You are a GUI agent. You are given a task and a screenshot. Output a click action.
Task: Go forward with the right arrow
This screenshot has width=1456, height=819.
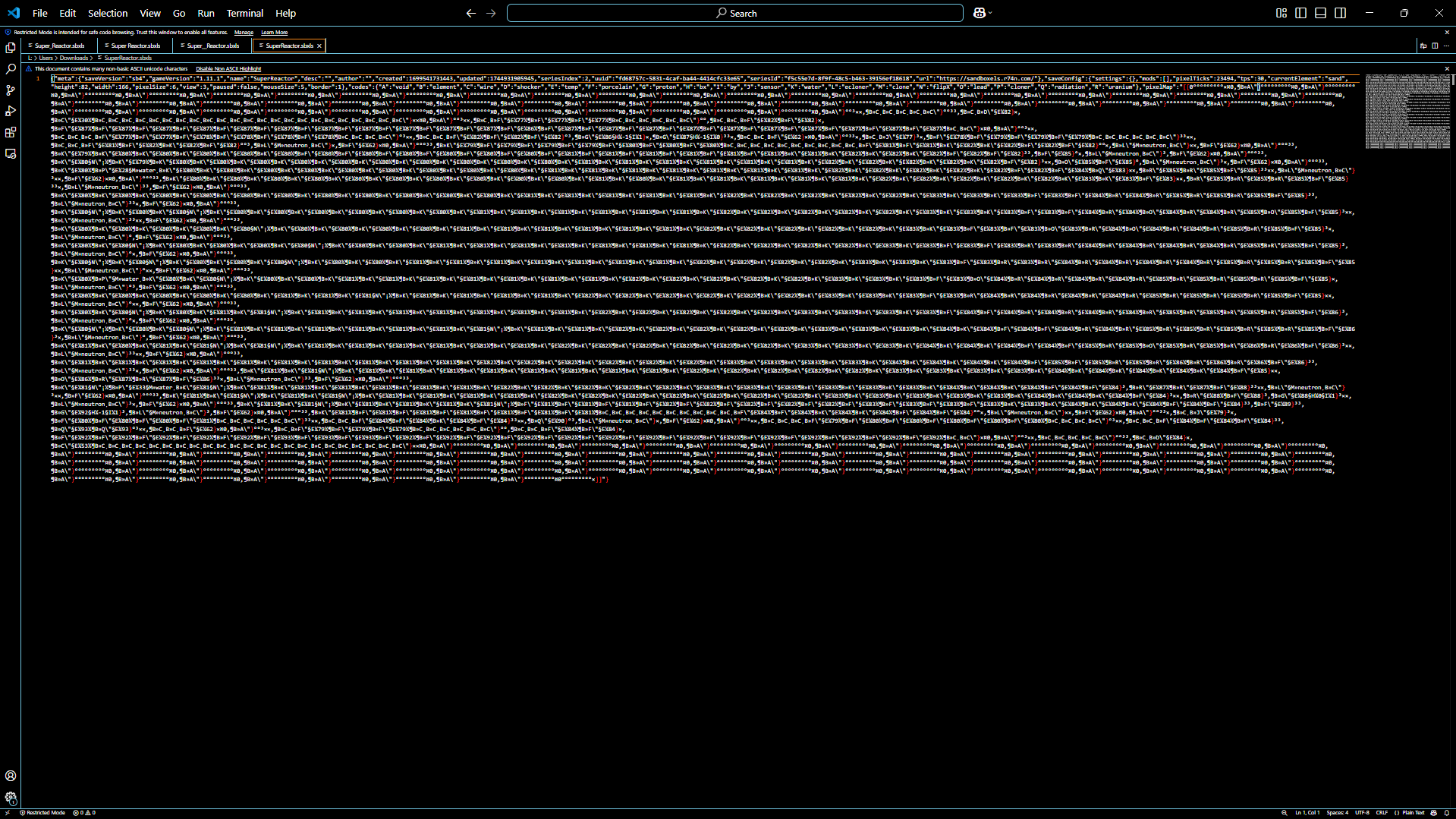point(491,13)
